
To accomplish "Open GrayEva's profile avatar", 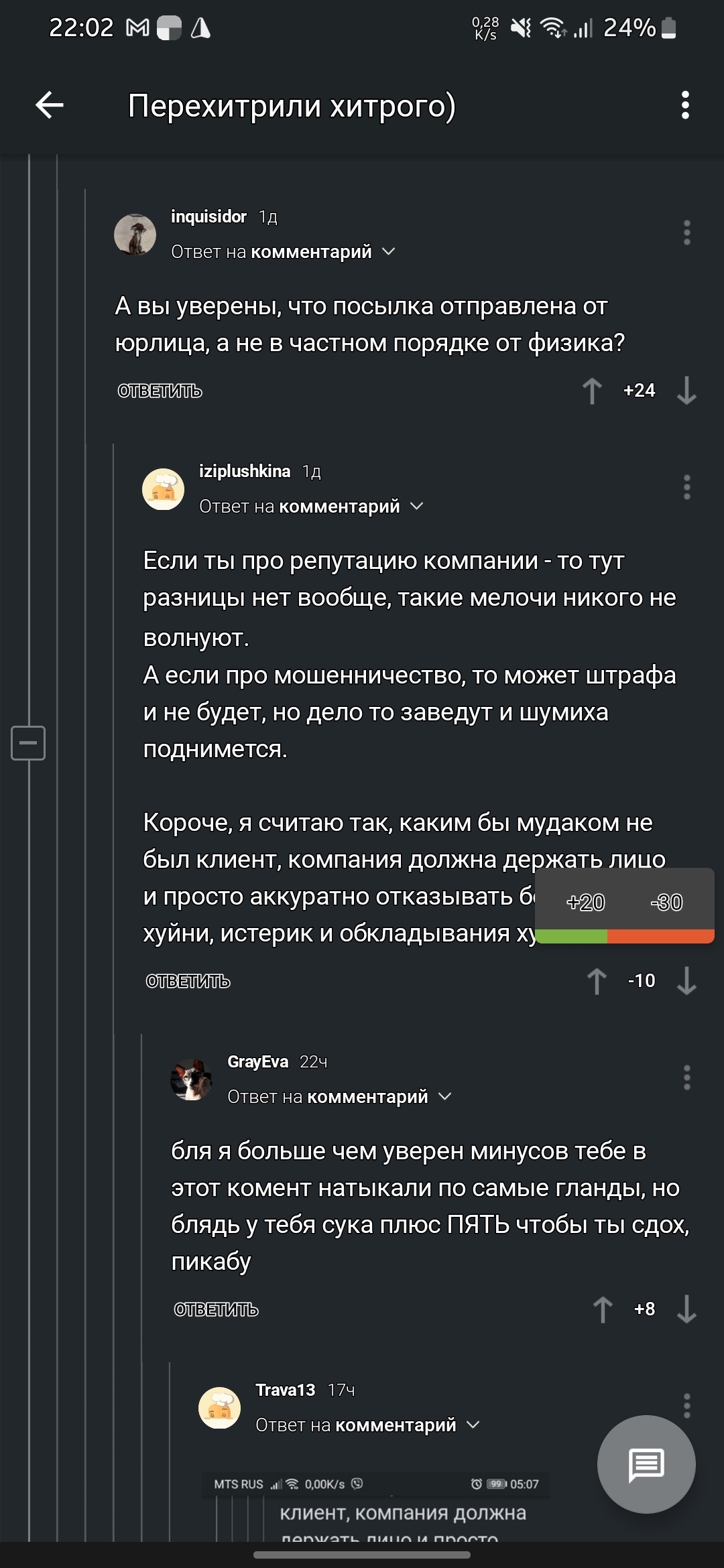I will tap(192, 1080).
